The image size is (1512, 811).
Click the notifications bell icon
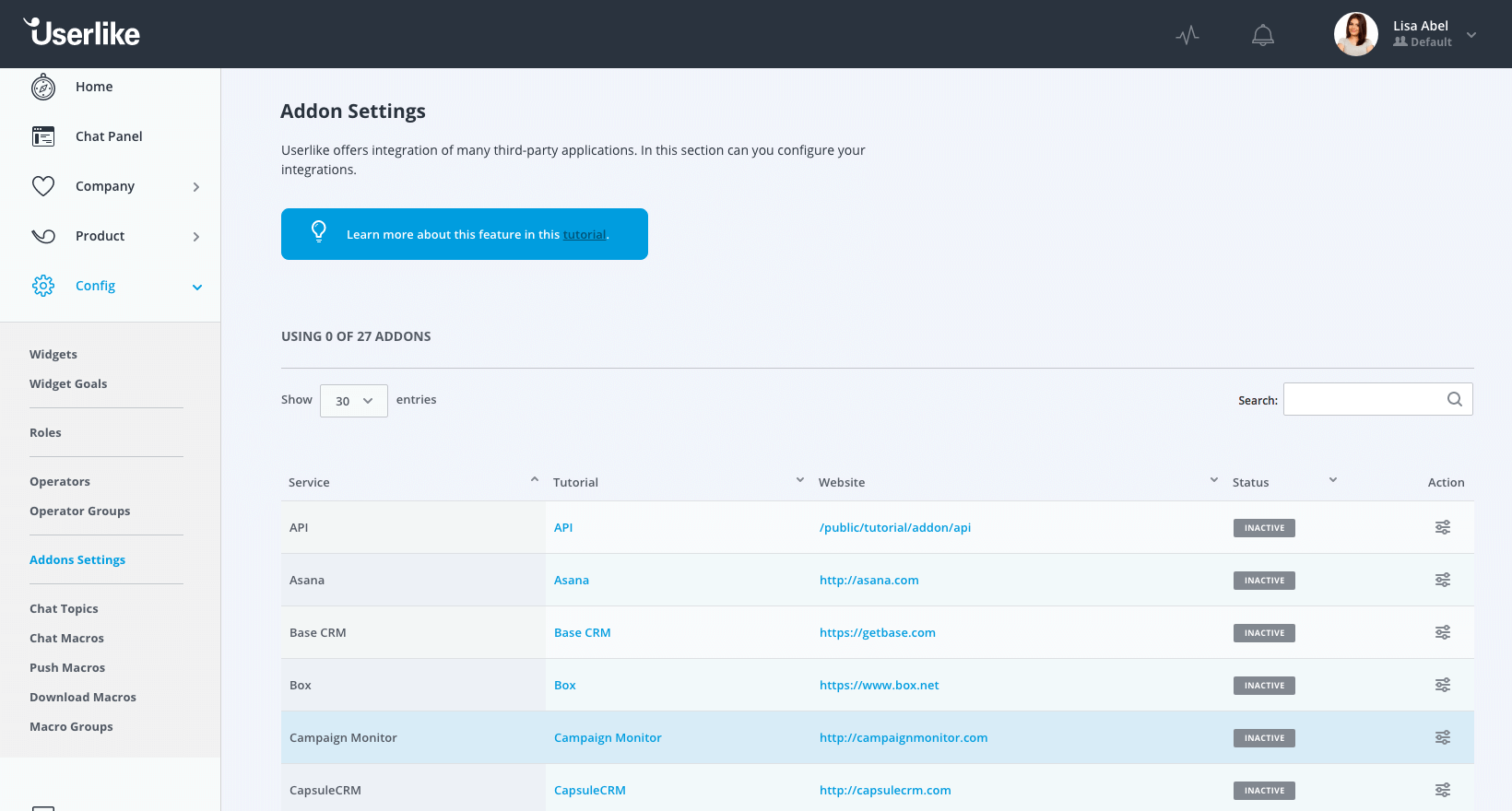click(x=1262, y=35)
